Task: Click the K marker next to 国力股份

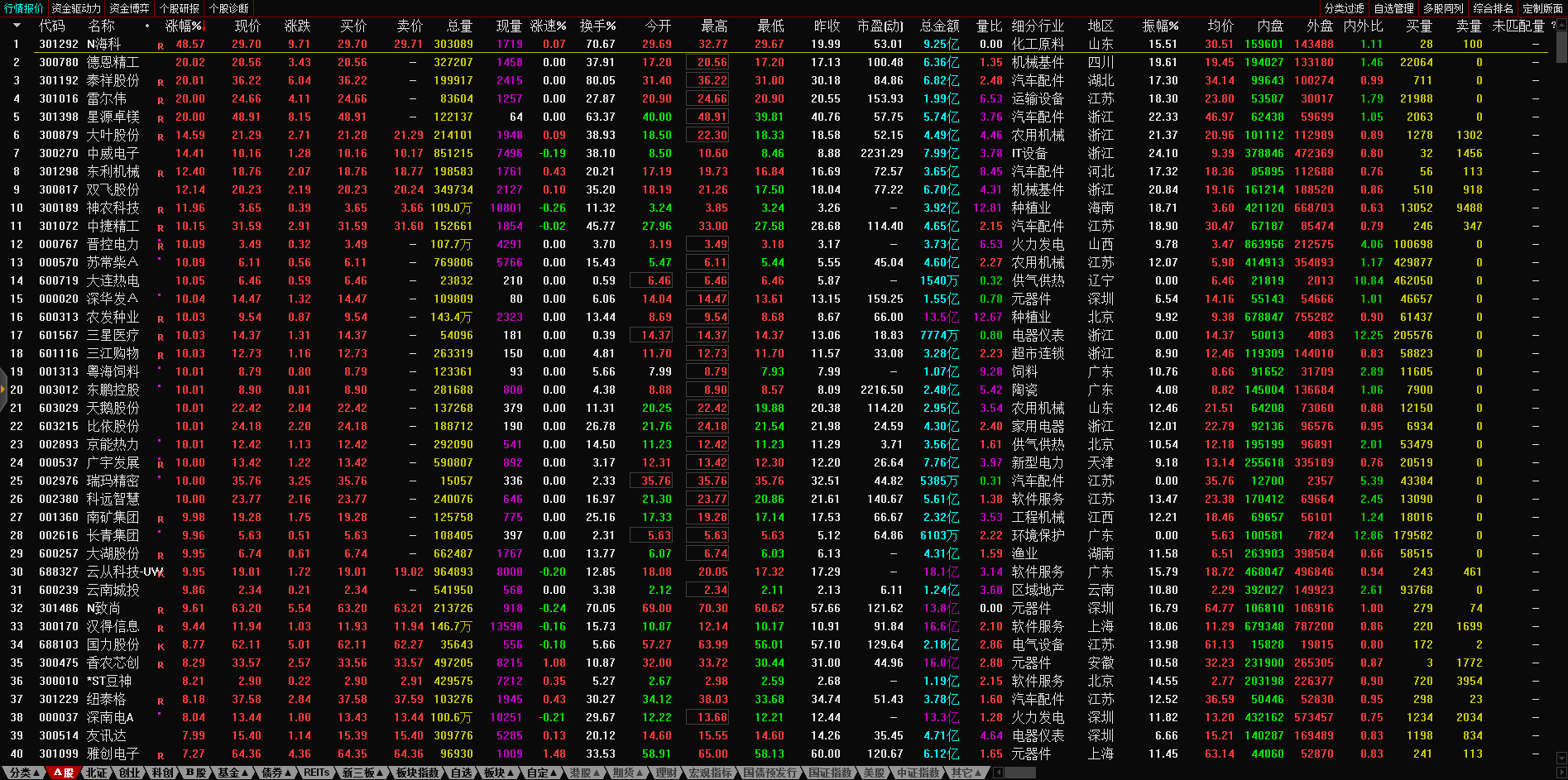Action: pyautogui.click(x=161, y=646)
